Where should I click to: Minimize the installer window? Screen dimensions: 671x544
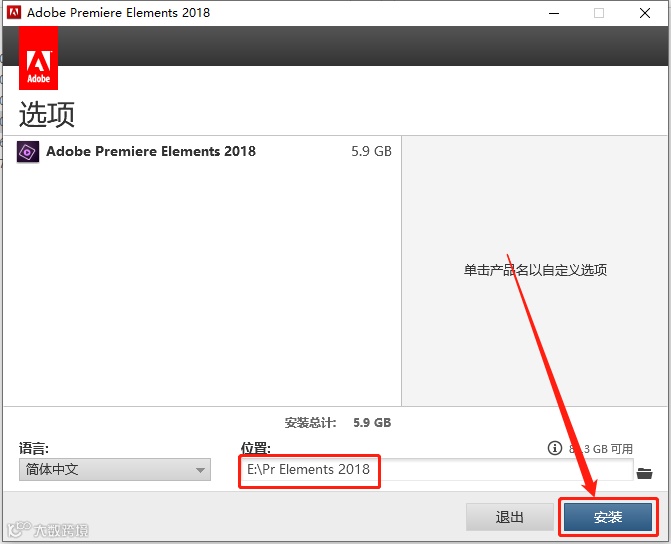(554, 13)
